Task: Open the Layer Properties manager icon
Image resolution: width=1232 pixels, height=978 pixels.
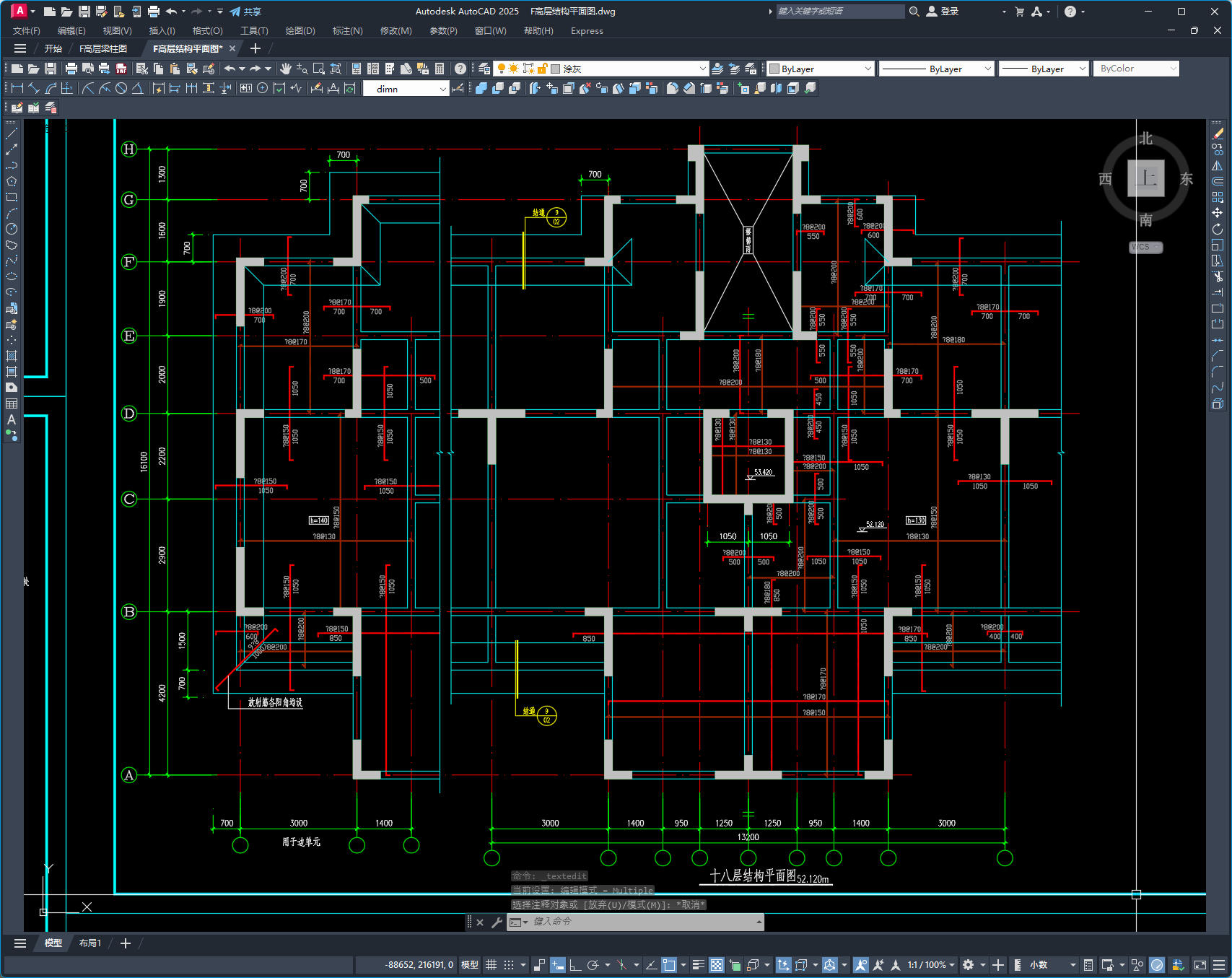Action: click(484, 69)
